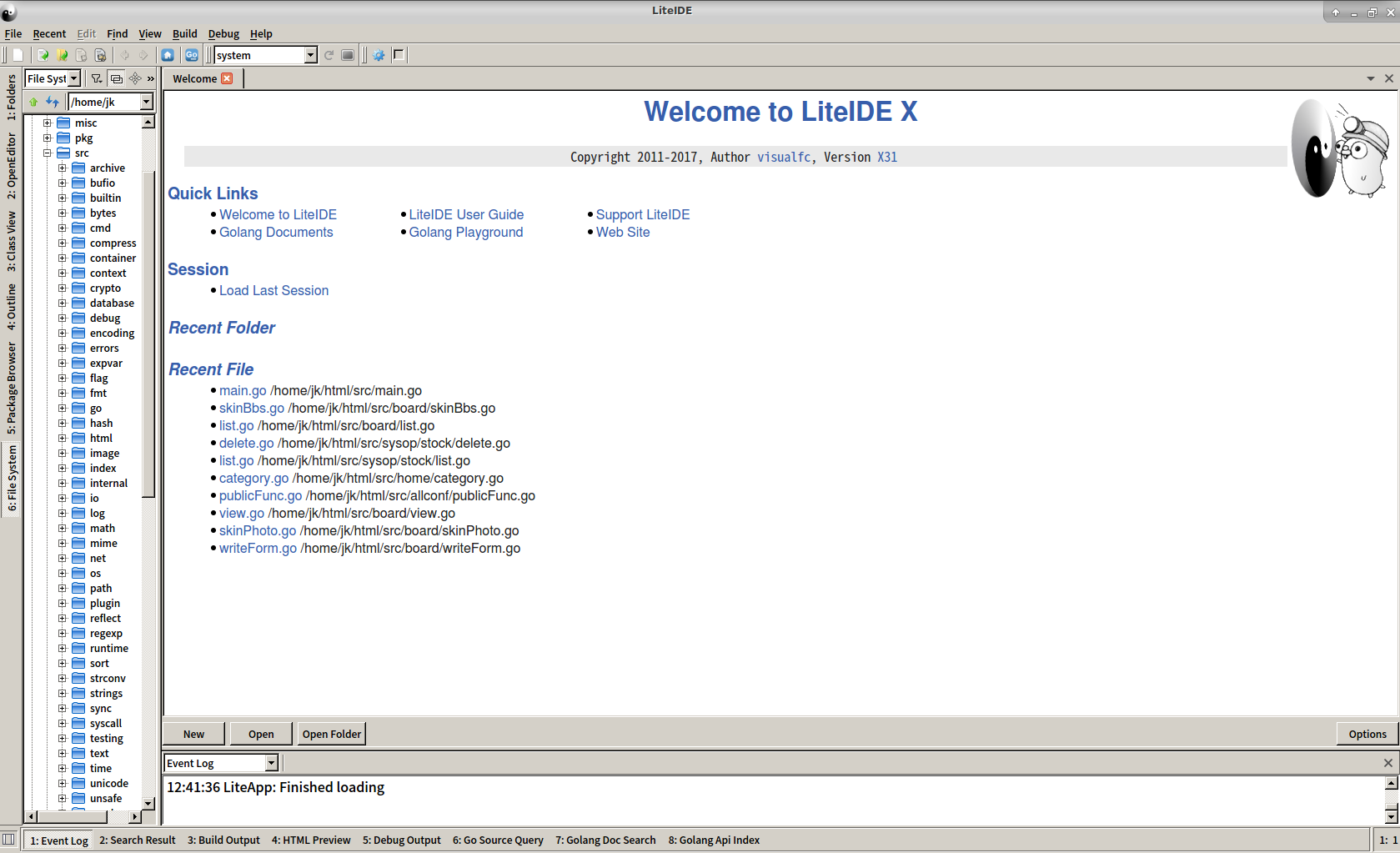The width and height of the screenshot is (1400, 853).
Task: Click the filter icon in side panel
Action: [97, 78]
